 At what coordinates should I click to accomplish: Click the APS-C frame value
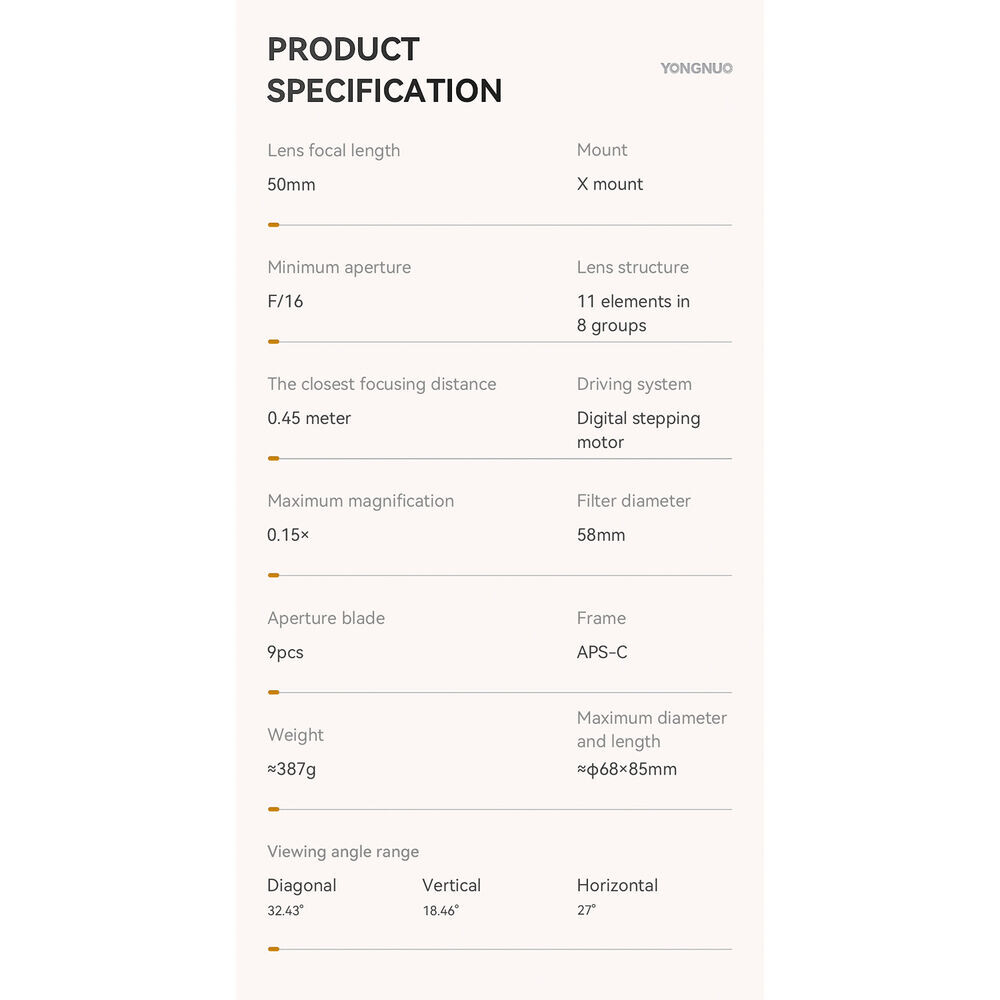(602, 652)
